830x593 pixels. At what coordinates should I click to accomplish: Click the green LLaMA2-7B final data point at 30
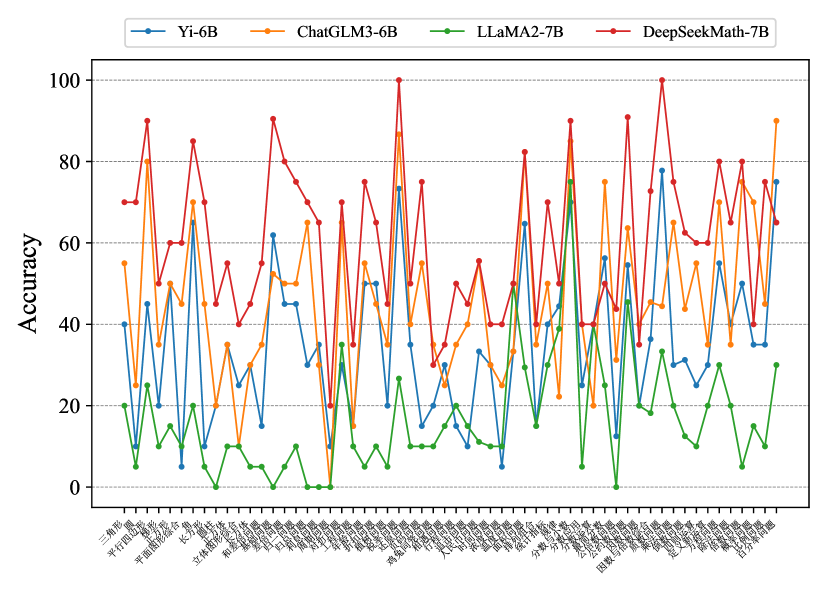pyautogui.click(x=776, y=365)
